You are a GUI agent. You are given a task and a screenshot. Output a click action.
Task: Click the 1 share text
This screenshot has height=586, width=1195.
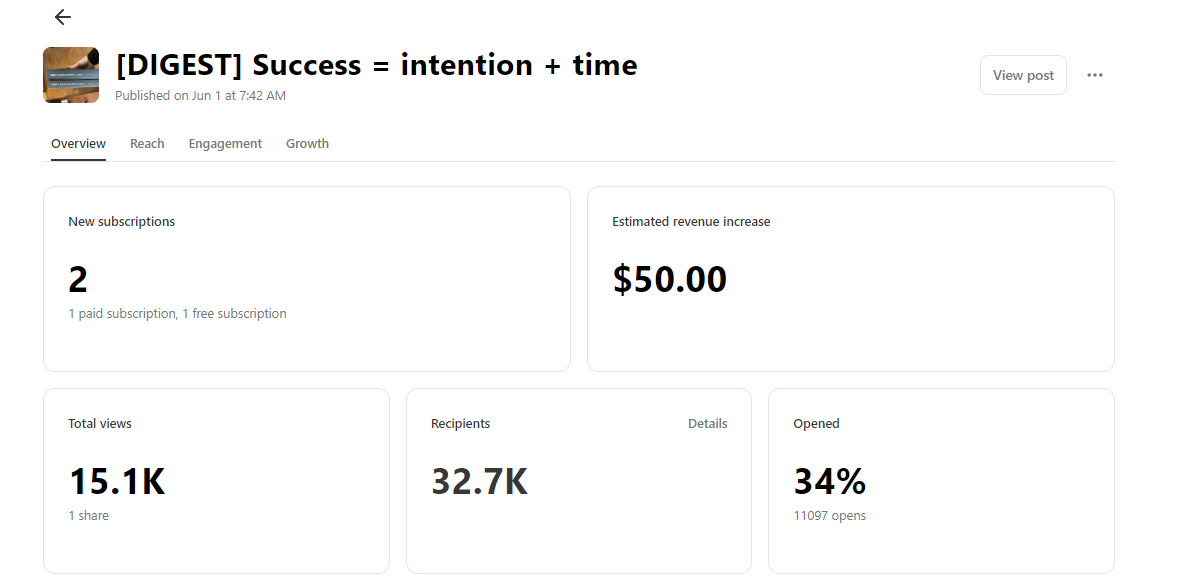point(88,516)
